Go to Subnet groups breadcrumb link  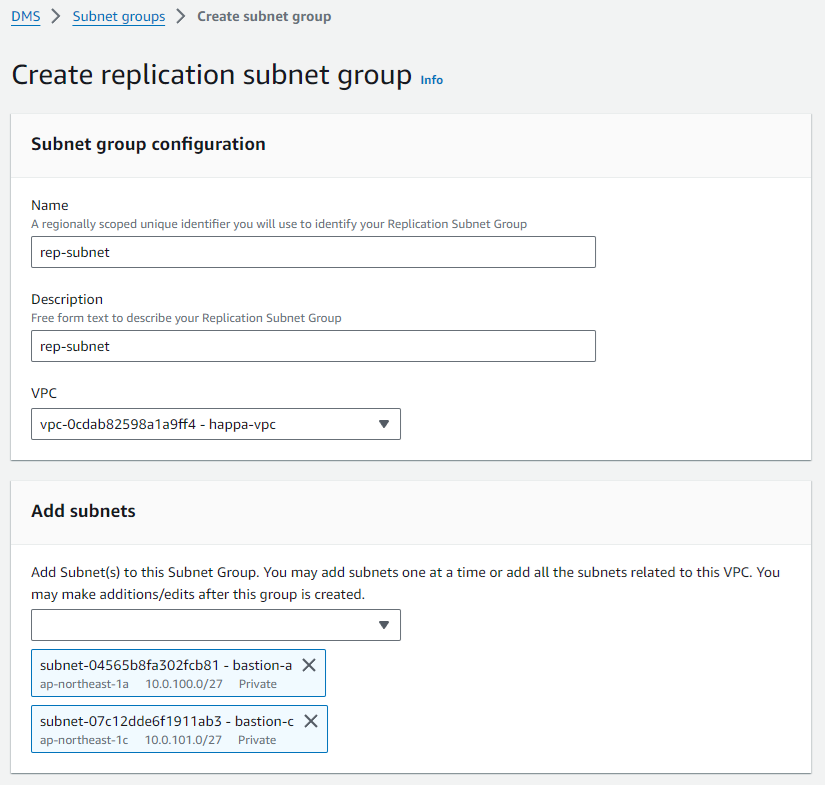(x=119, y=16)
